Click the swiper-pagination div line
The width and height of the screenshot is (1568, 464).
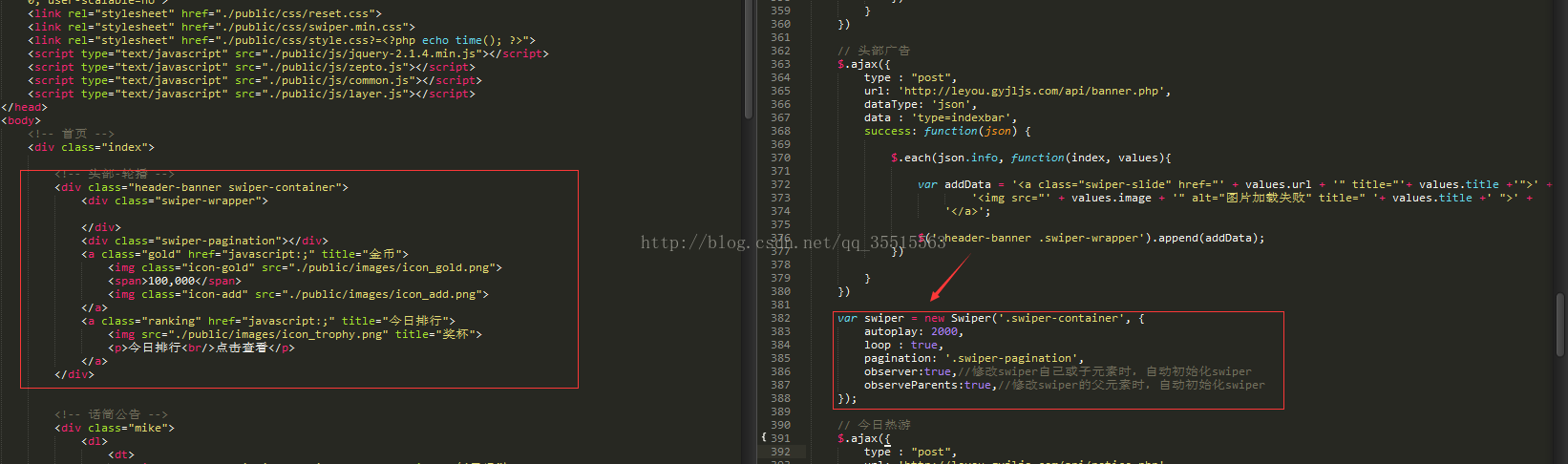click(205, 241)
